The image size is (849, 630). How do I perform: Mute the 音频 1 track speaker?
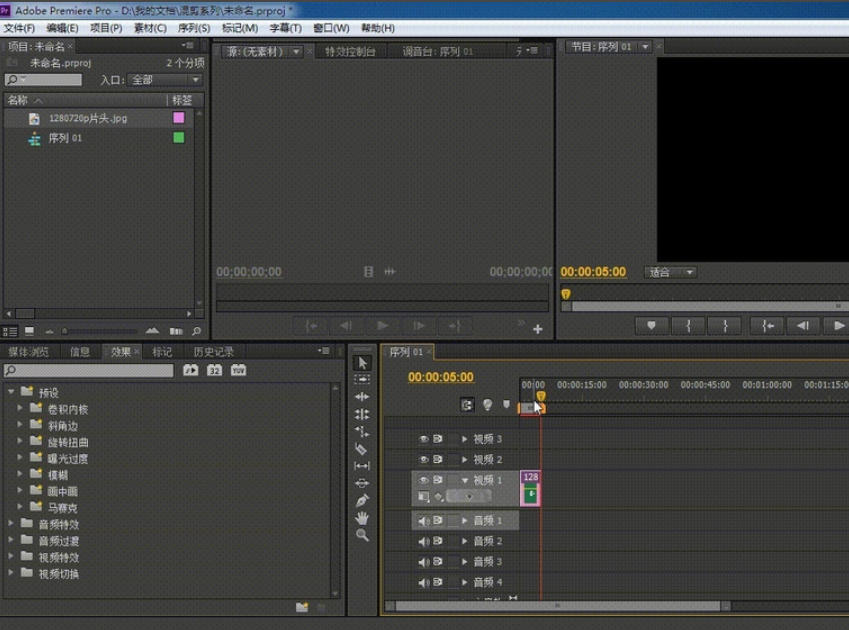tap(423, 521)
